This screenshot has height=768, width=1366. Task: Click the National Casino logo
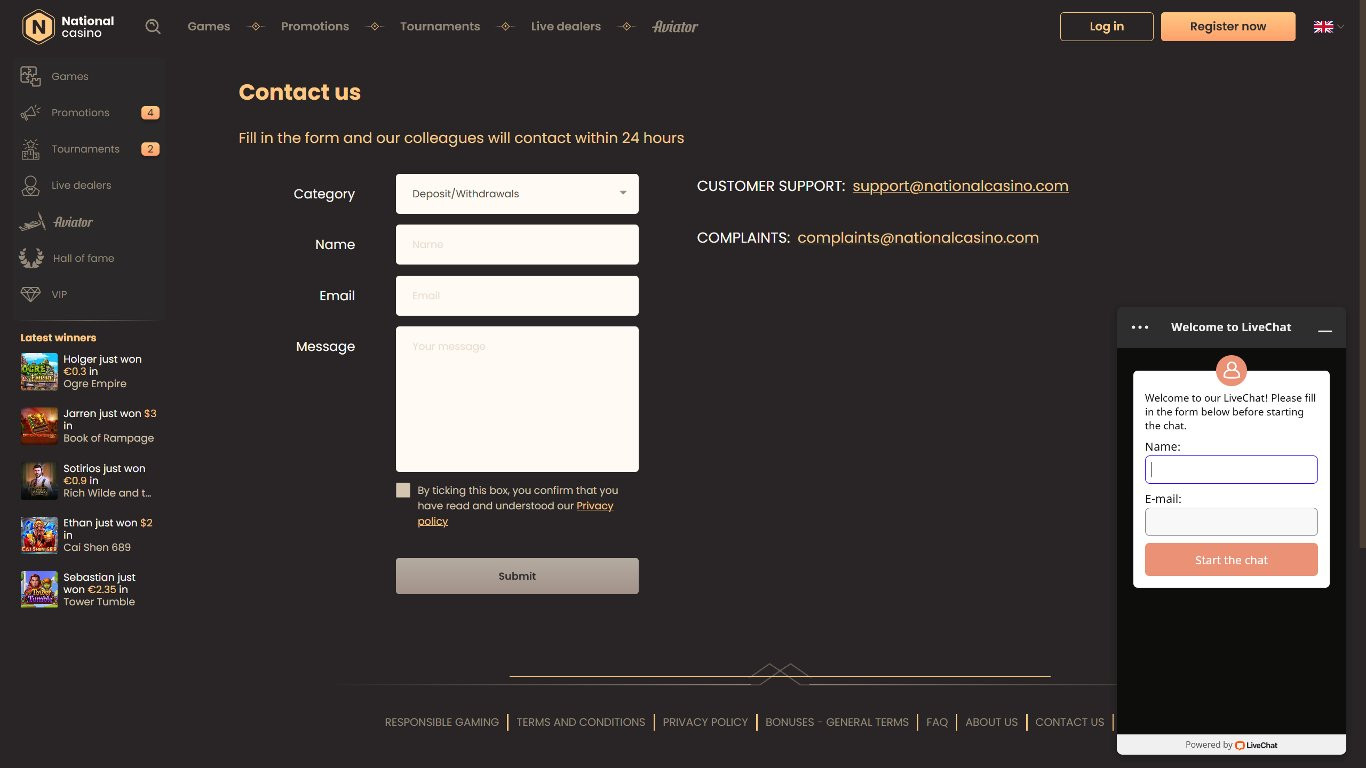coord(68,27)
